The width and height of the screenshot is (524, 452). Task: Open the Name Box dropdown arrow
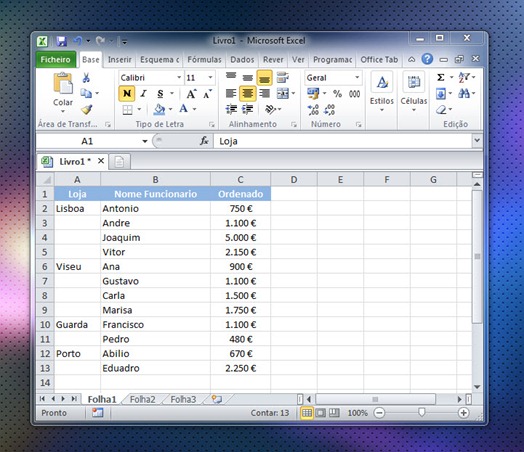pyautogui.click(x=145, y=141)
